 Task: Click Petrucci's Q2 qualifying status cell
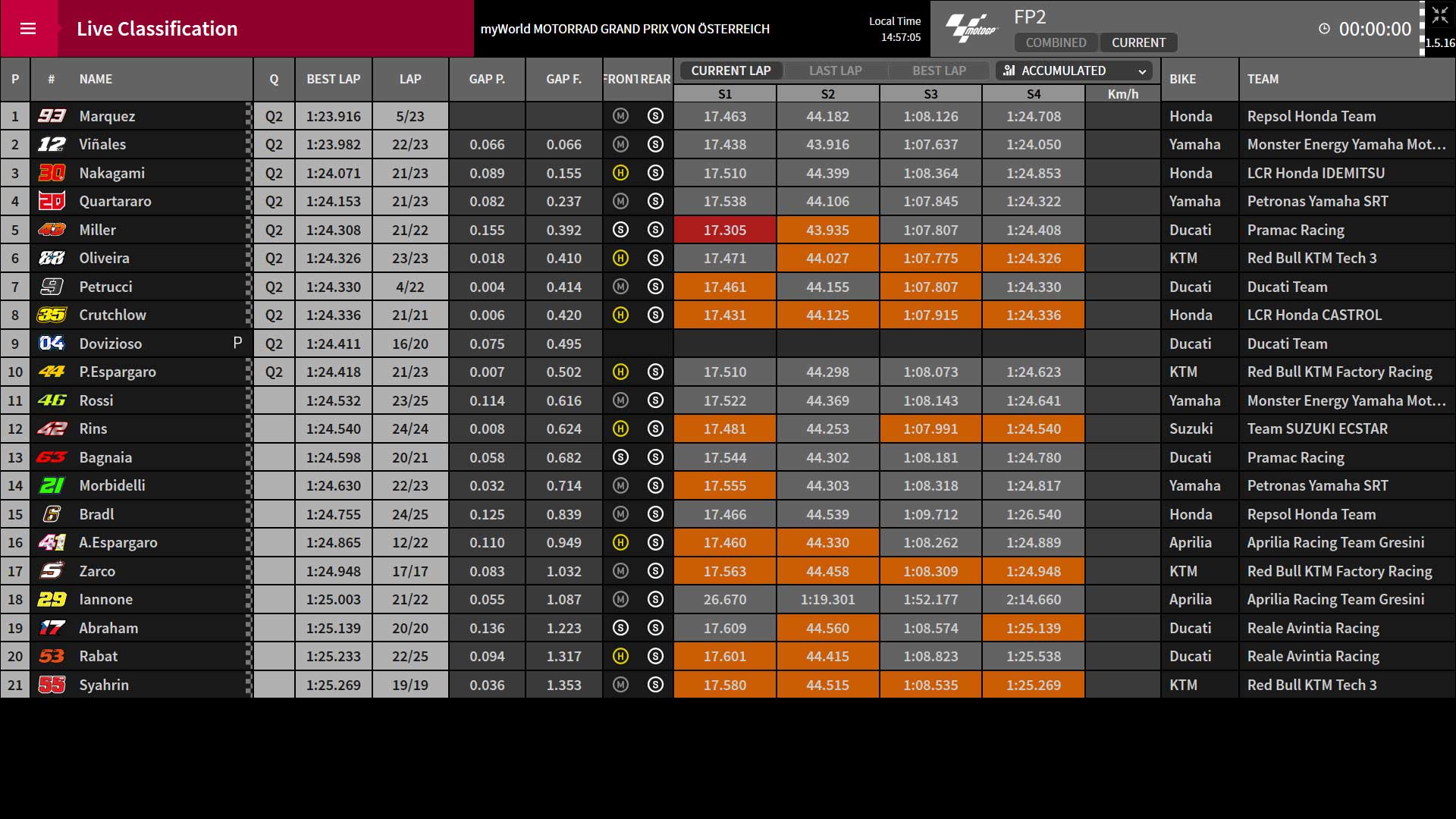click(x=274, y=287)
